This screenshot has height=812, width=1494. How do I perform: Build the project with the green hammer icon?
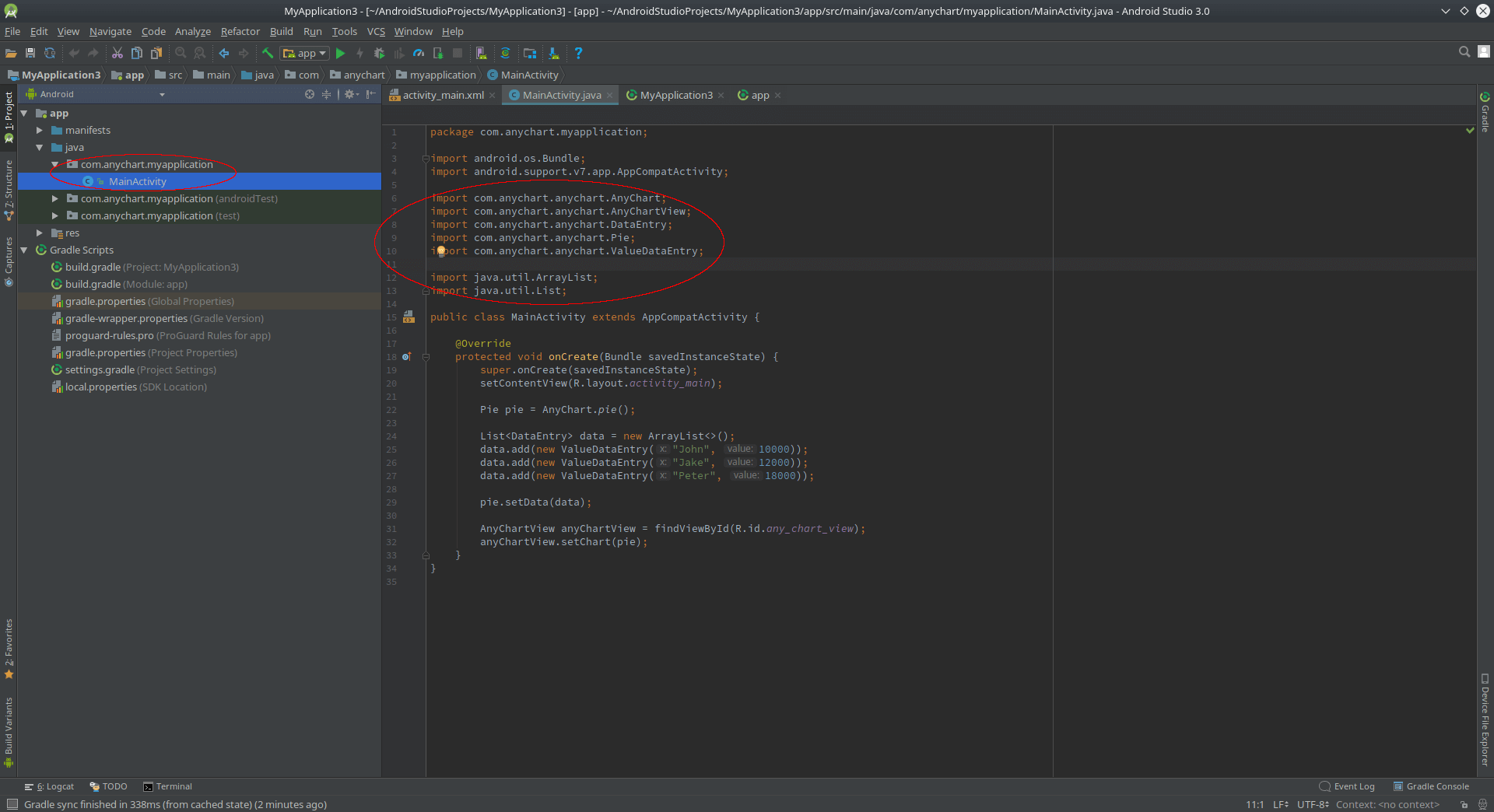pos(268,53)
